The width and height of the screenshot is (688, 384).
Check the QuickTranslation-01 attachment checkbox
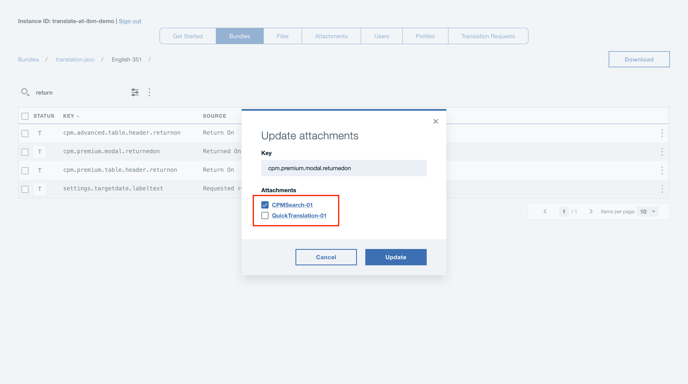265,215
